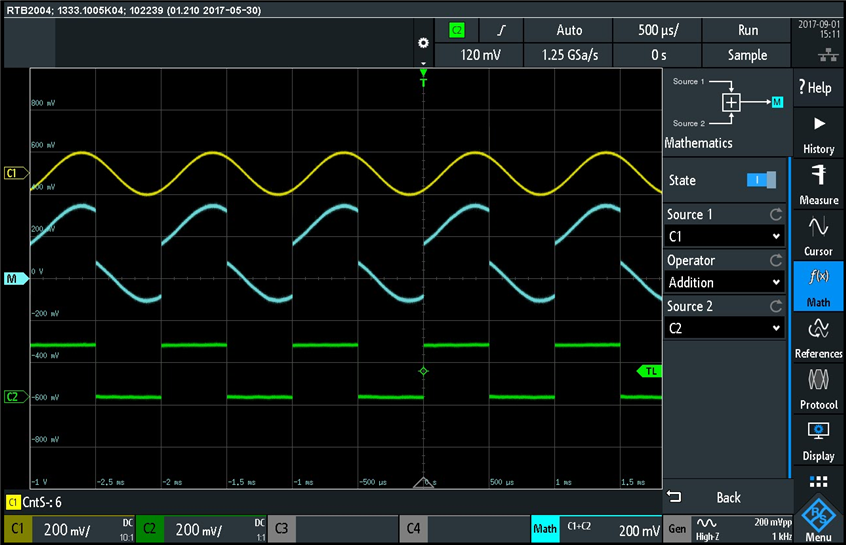This screenshot has width=846, height=545.
Task: Click the settings gear icon
Action: click(423, 43)
